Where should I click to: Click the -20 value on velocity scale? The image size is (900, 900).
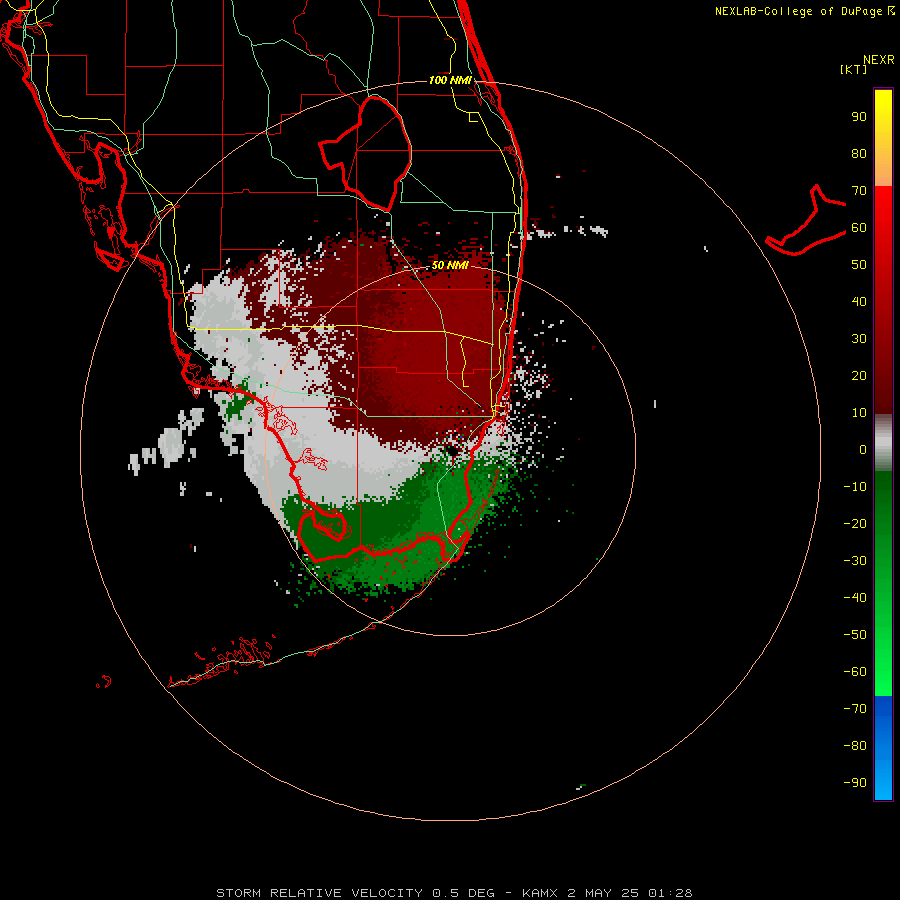(x=855, y=523)
